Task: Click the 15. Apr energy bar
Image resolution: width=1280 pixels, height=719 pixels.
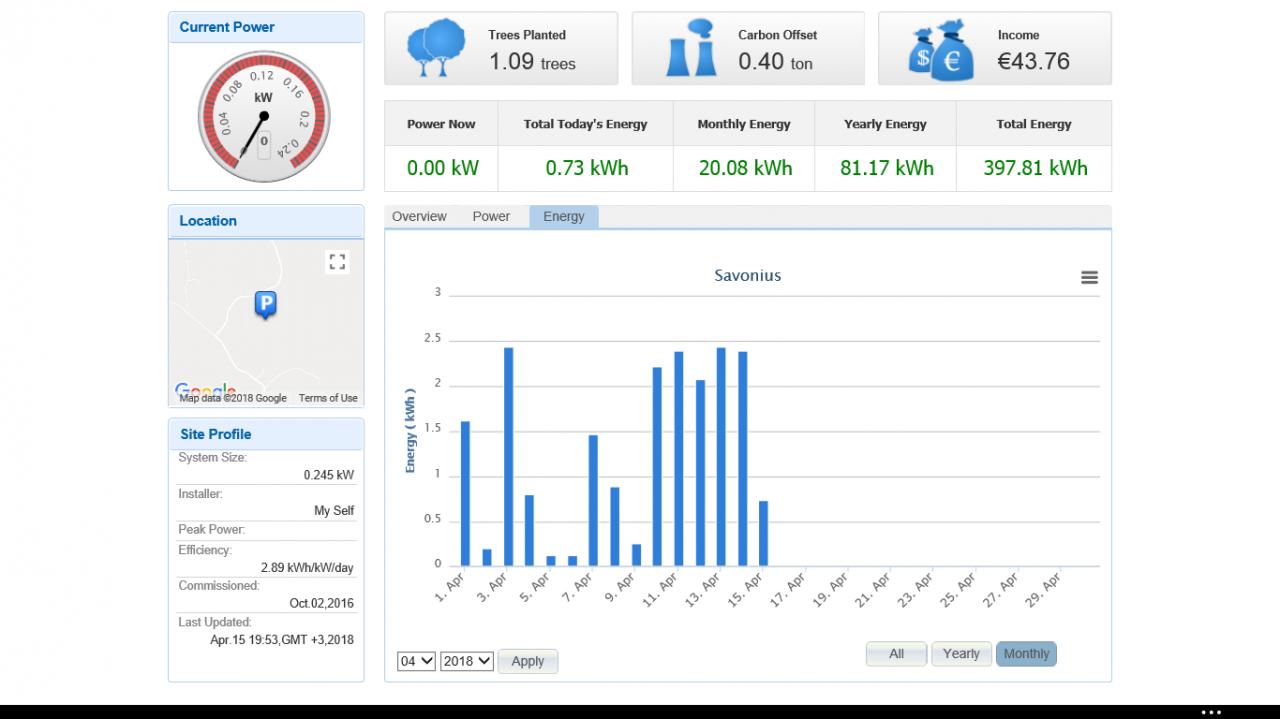Action: [x=763, y=534]
